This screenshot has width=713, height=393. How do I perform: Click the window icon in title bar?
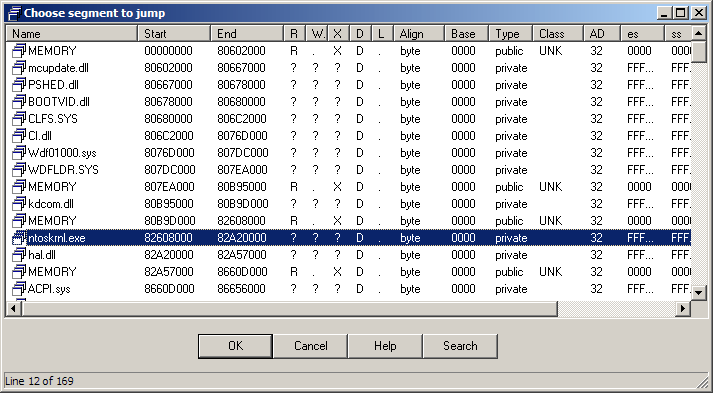point(15,13)
